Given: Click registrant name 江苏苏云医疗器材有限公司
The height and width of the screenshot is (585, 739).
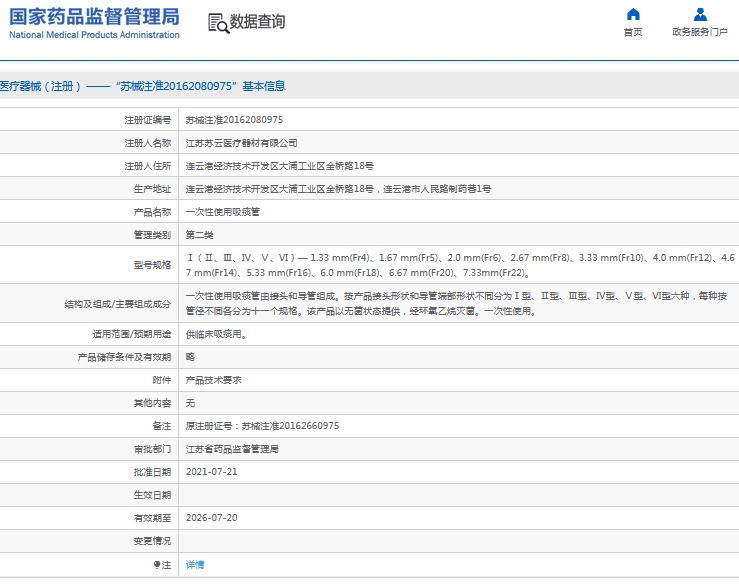Looking at the screenshot, I should tap(241, 143).
